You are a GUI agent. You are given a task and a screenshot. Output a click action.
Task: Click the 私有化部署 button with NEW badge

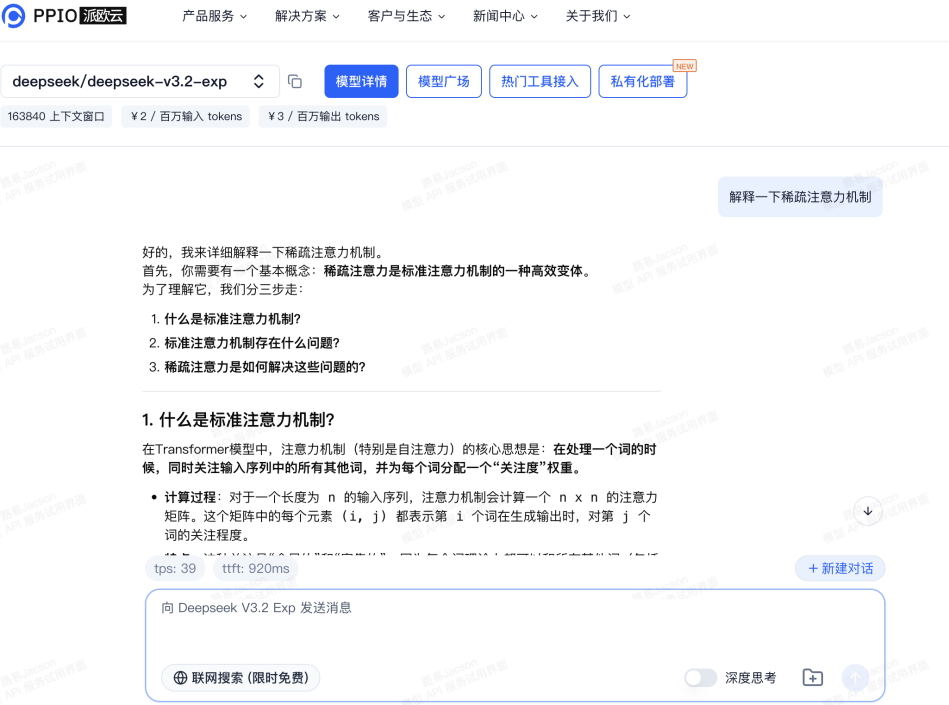point(642,81)
